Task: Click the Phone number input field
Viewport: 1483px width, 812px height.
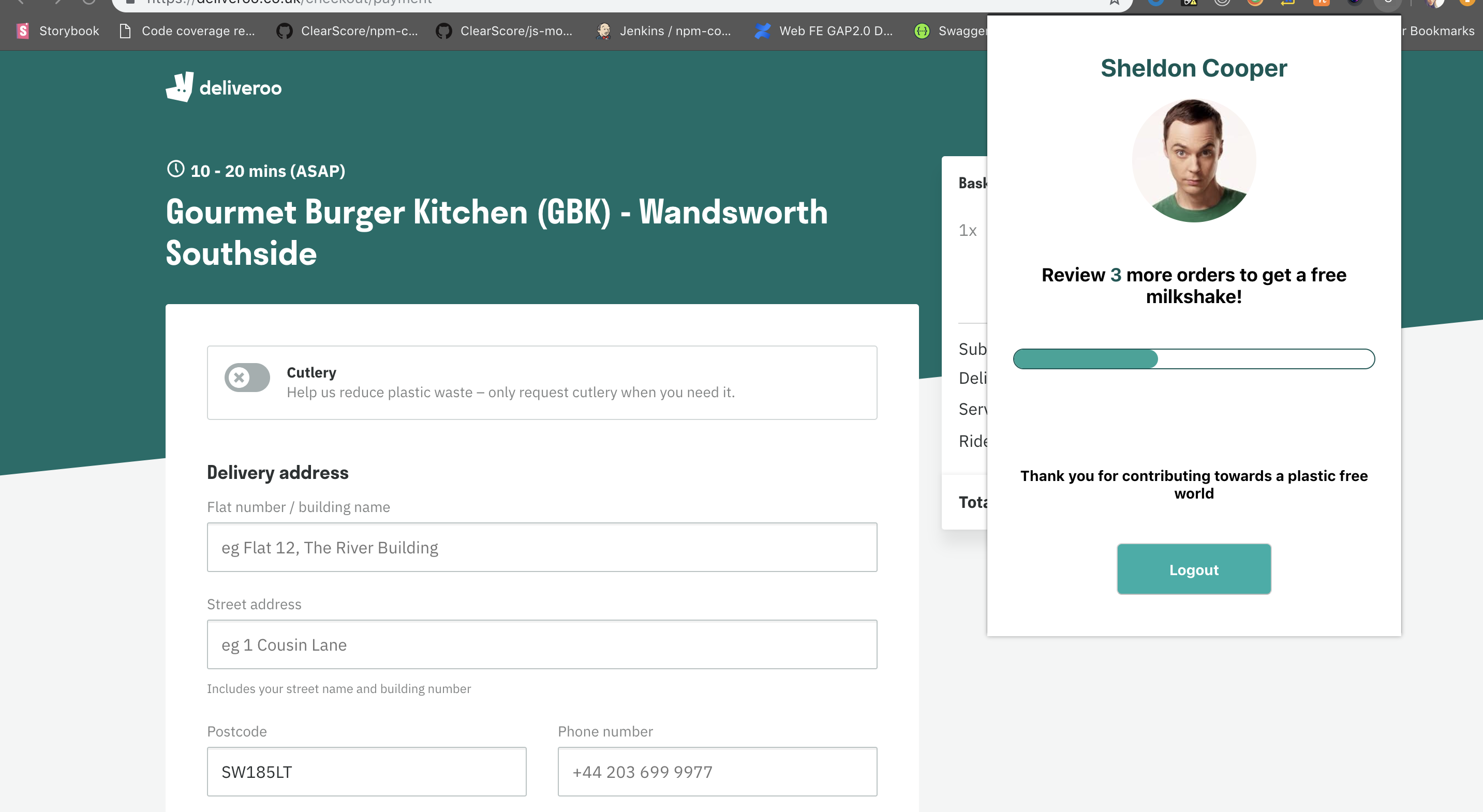Action: pos(717,772)
